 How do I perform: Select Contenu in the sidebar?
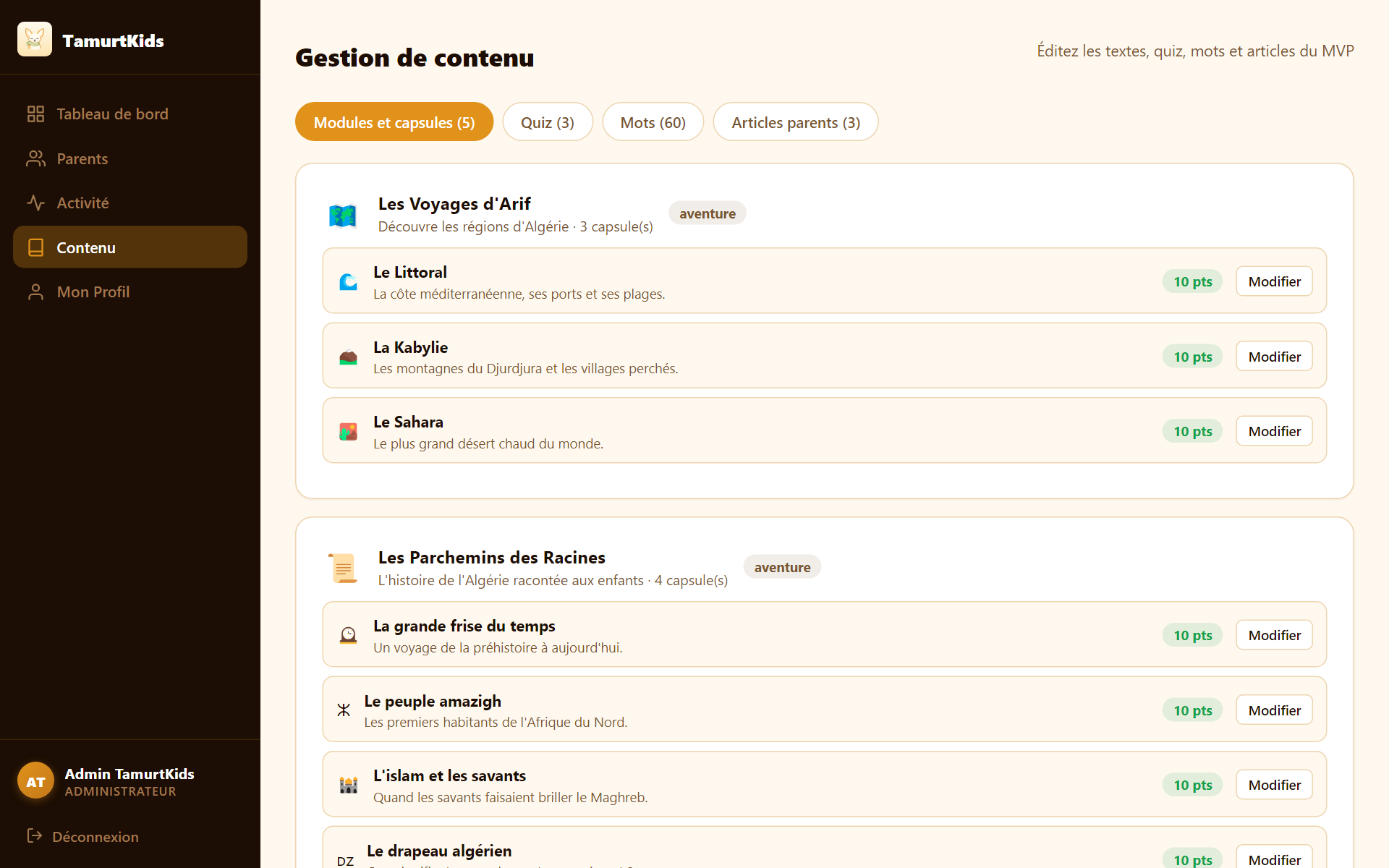tap(130, 247)
